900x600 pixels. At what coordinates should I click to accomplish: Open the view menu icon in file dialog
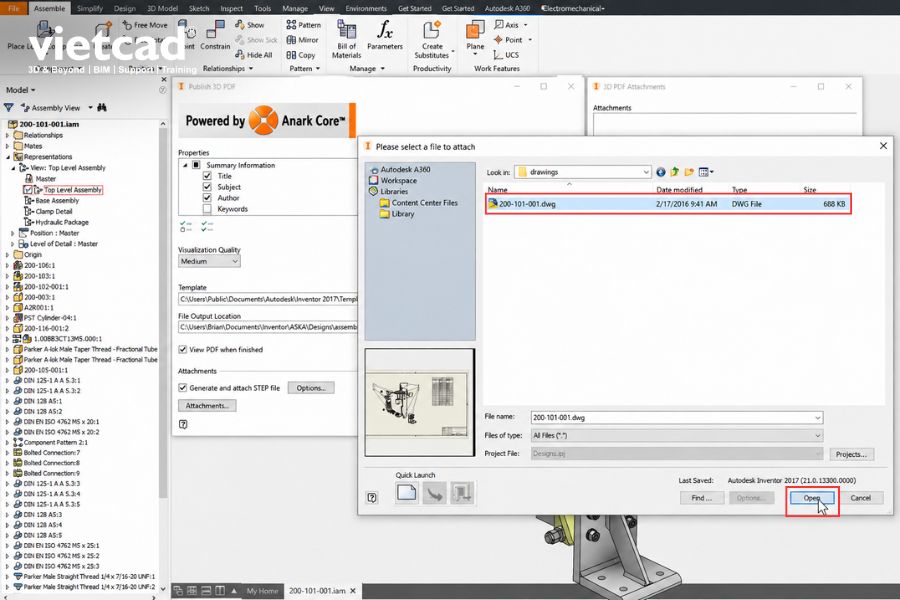pyautogui.click(x=705, y=172)
